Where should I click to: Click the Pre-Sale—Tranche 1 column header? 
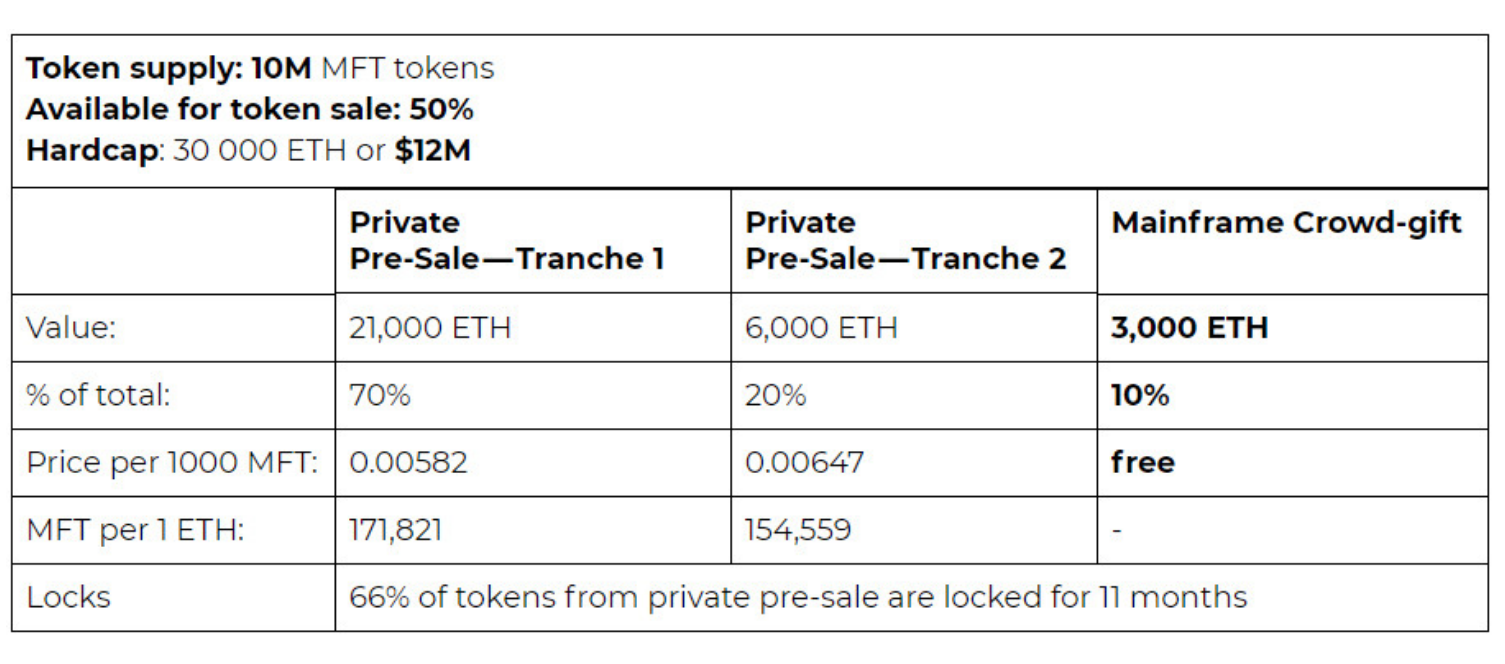[506, 241]
